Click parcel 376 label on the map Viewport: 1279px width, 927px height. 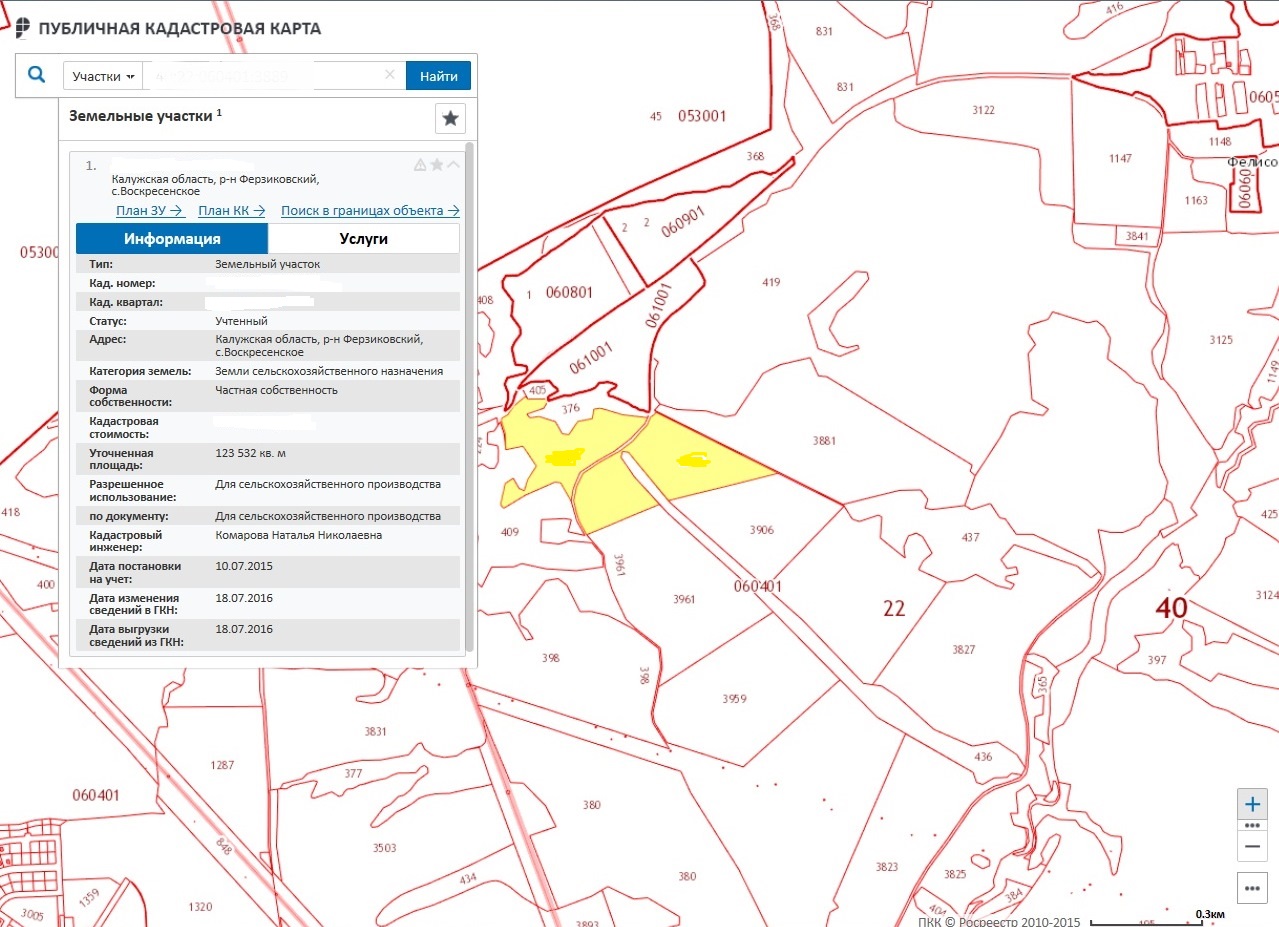click(x=570, y=408)
